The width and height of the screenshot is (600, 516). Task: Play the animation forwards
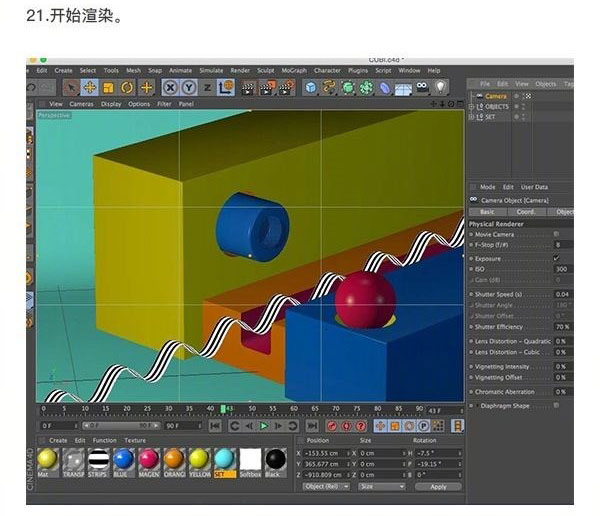click(x=263, y=426)
